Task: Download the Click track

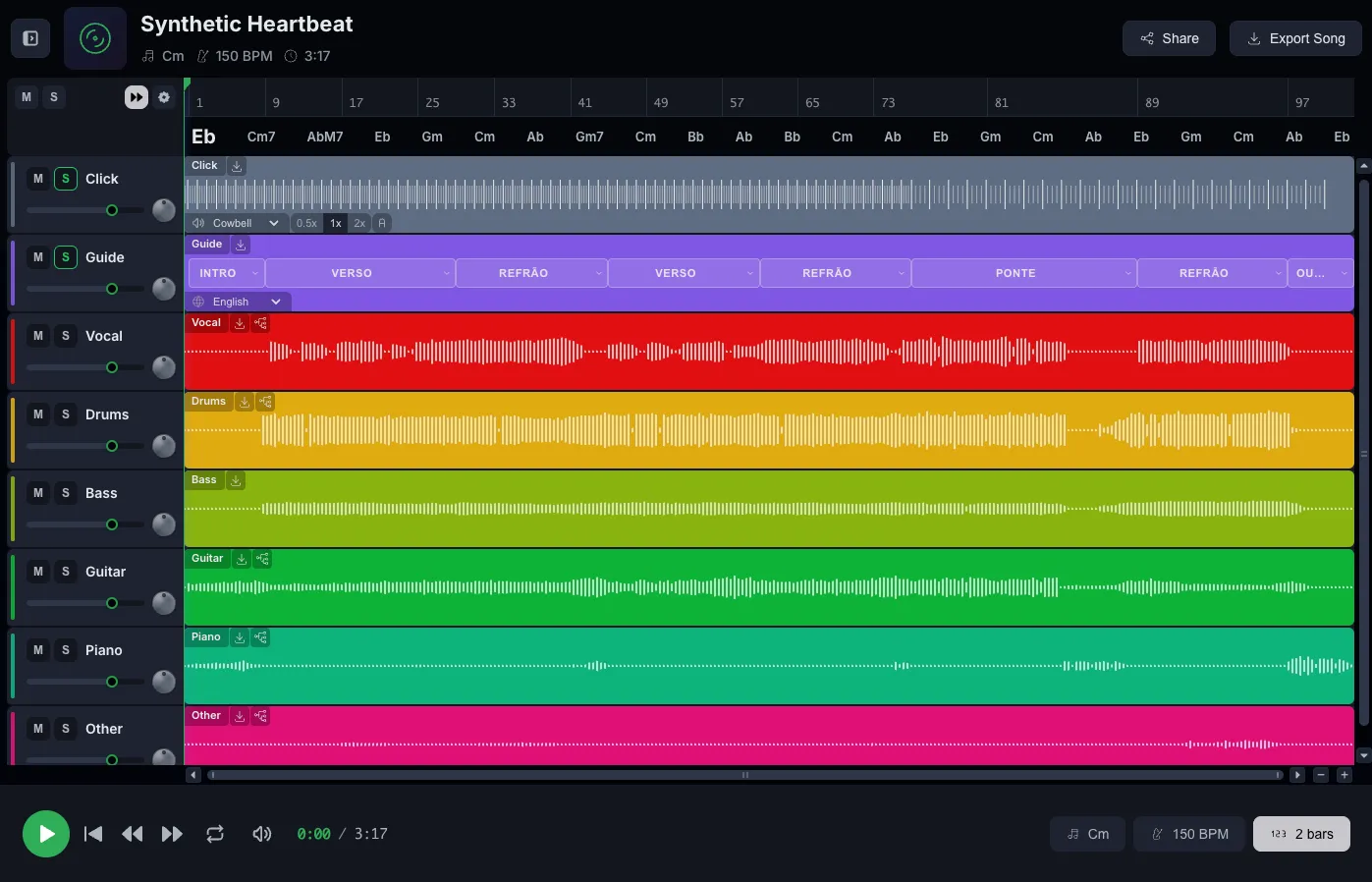Action: 237,166
